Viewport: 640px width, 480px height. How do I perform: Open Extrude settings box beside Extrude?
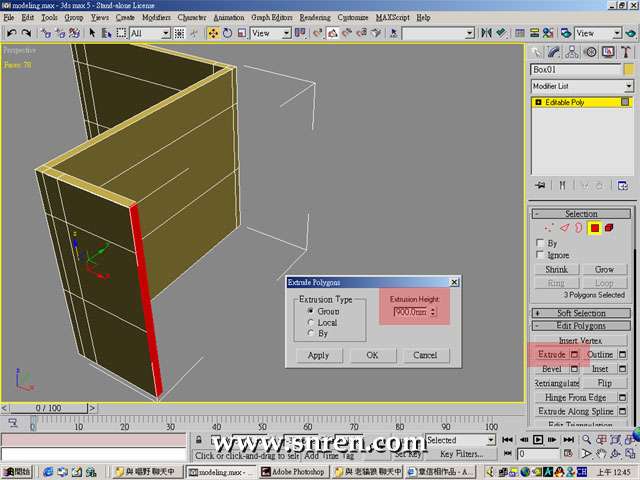pos(576,355)
